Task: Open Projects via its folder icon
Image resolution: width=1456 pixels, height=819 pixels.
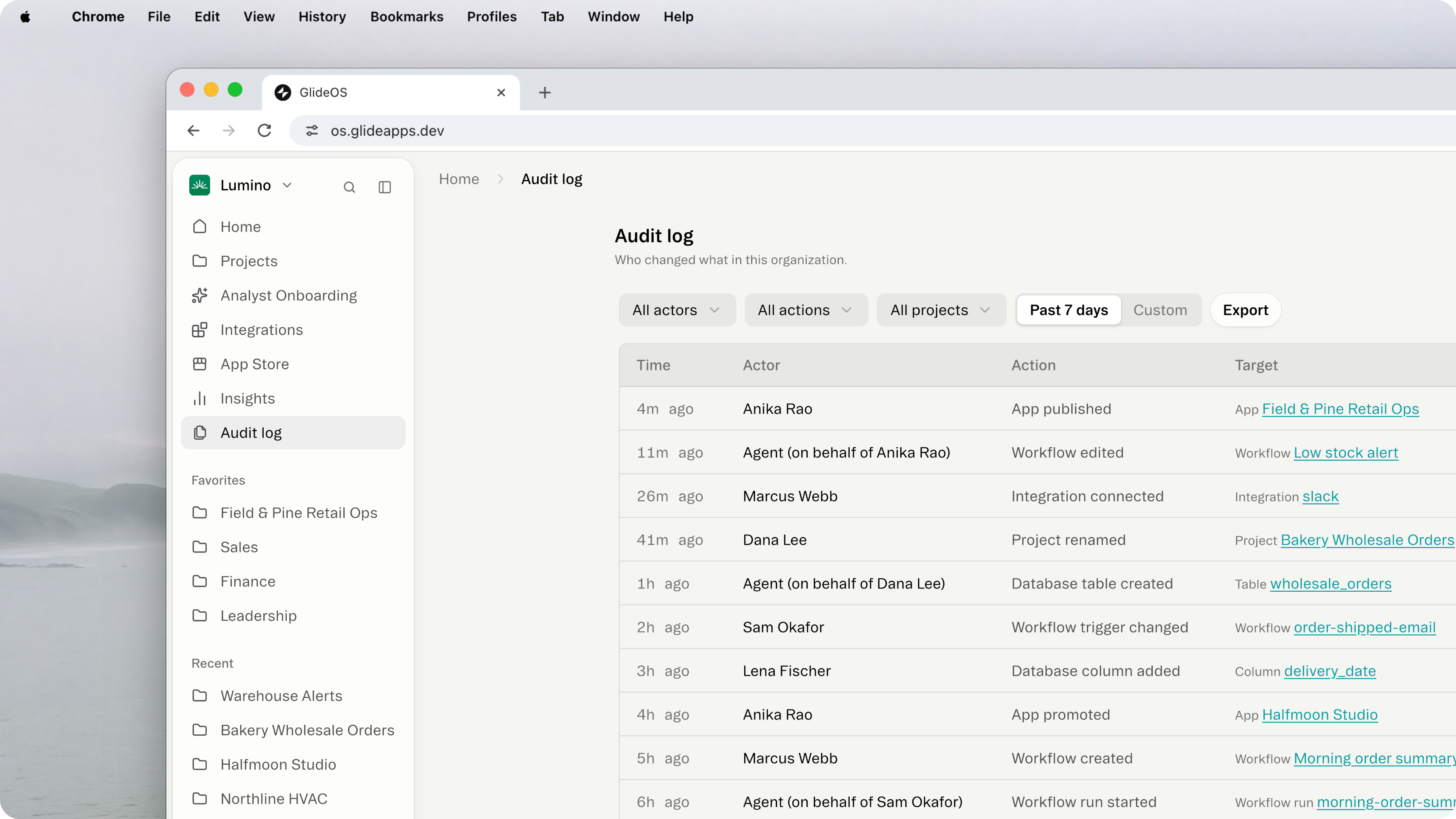Action: (x=199, y=261)
